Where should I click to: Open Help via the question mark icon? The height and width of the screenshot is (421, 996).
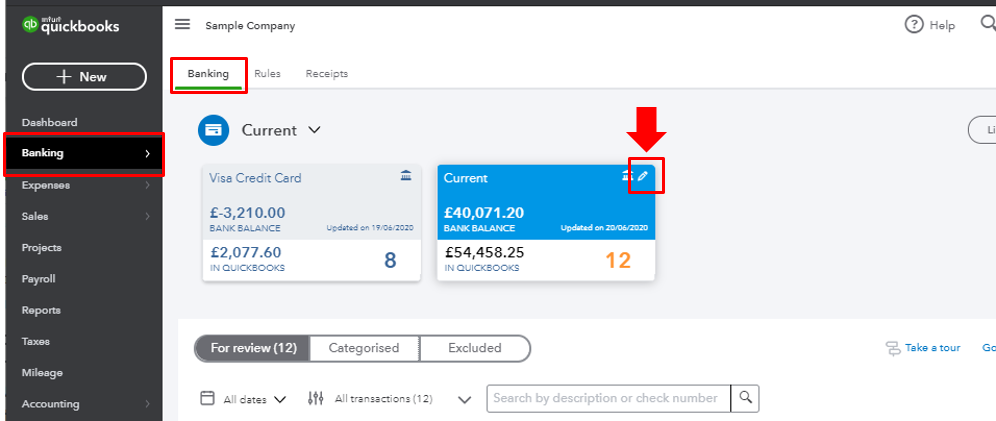[913, 25]
